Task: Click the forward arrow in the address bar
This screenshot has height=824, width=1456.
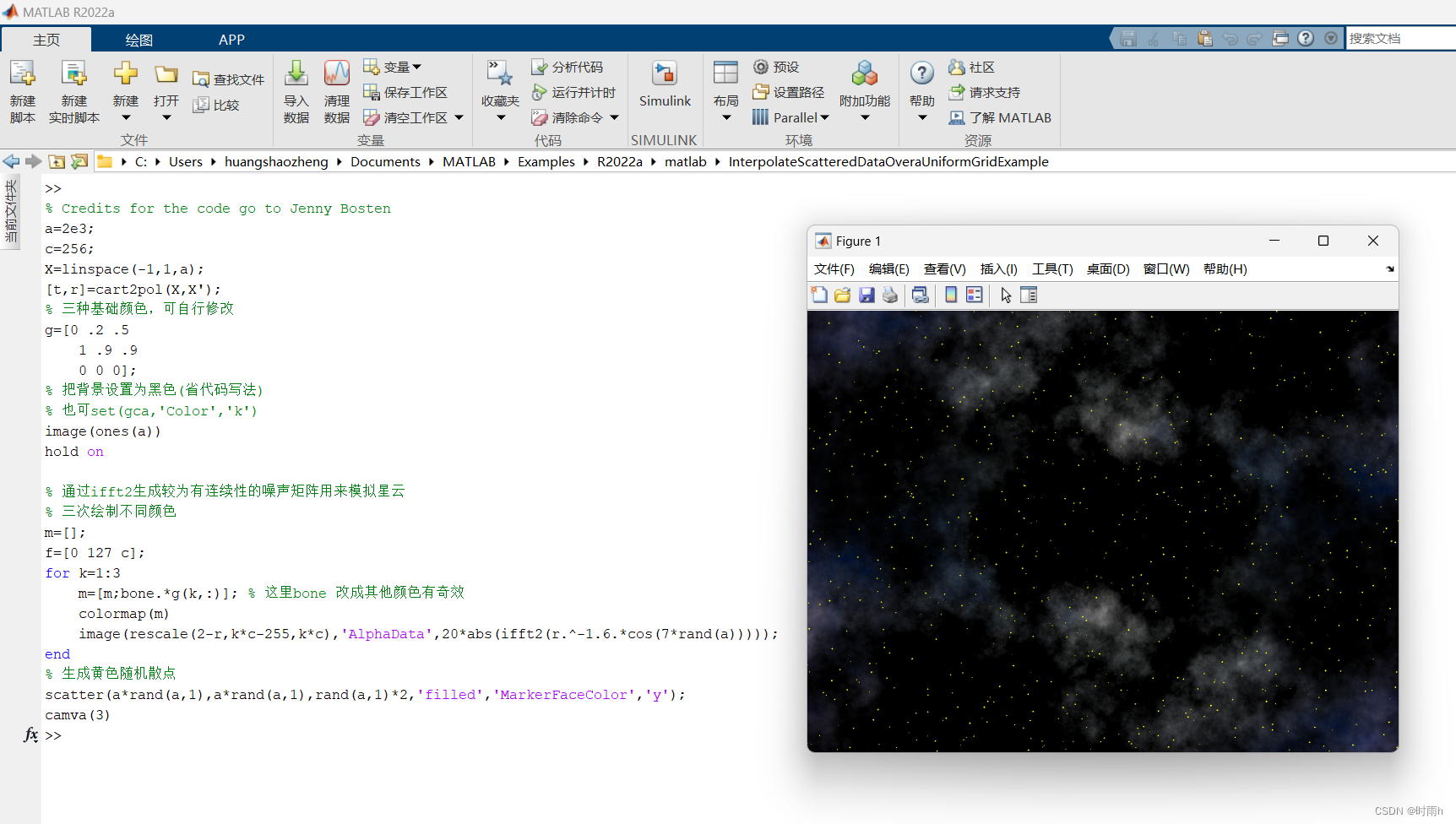Action: pyautogui.click(x=33, y=161)
